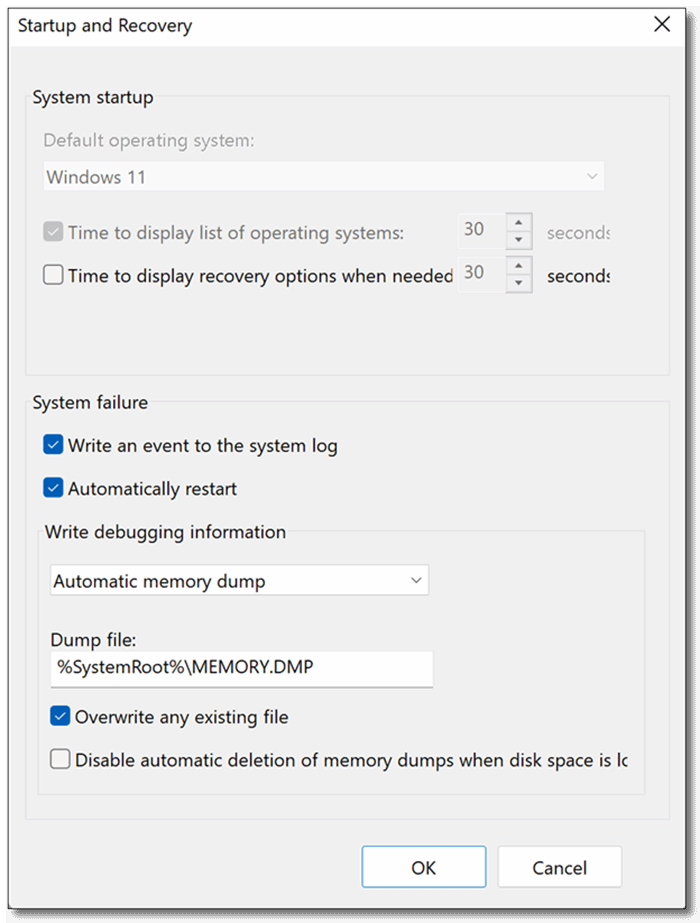Click down arrow for recovery options seconds
This screenshot has width=700, height=923.
tap(519, 284)
